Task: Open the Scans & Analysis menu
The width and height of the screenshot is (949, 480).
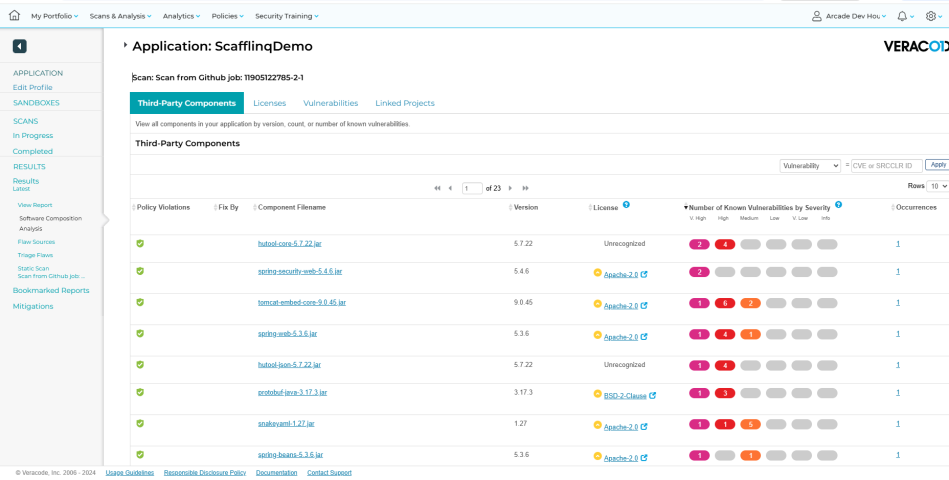Action: point(120,16)
